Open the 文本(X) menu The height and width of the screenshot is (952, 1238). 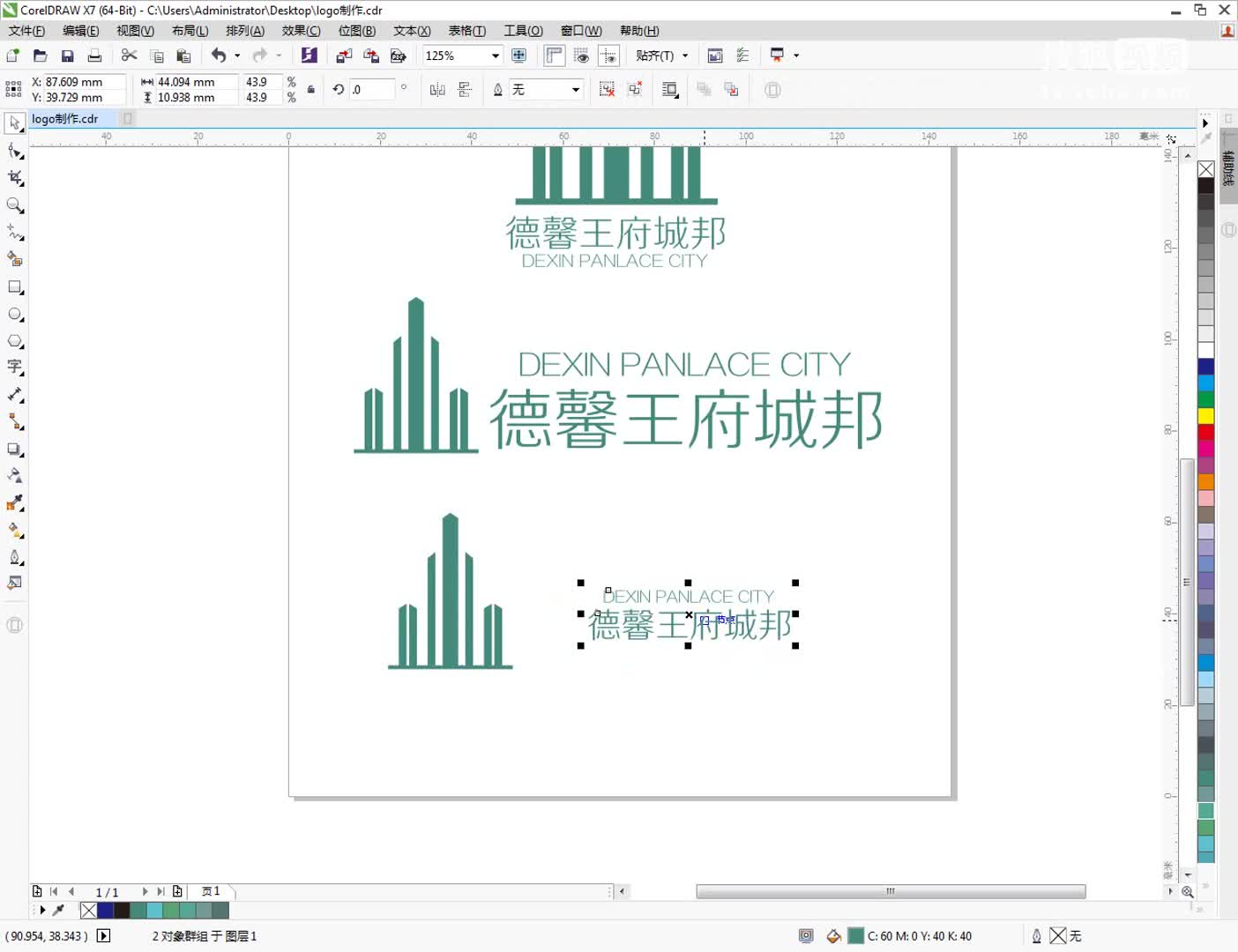click(412, 31)
